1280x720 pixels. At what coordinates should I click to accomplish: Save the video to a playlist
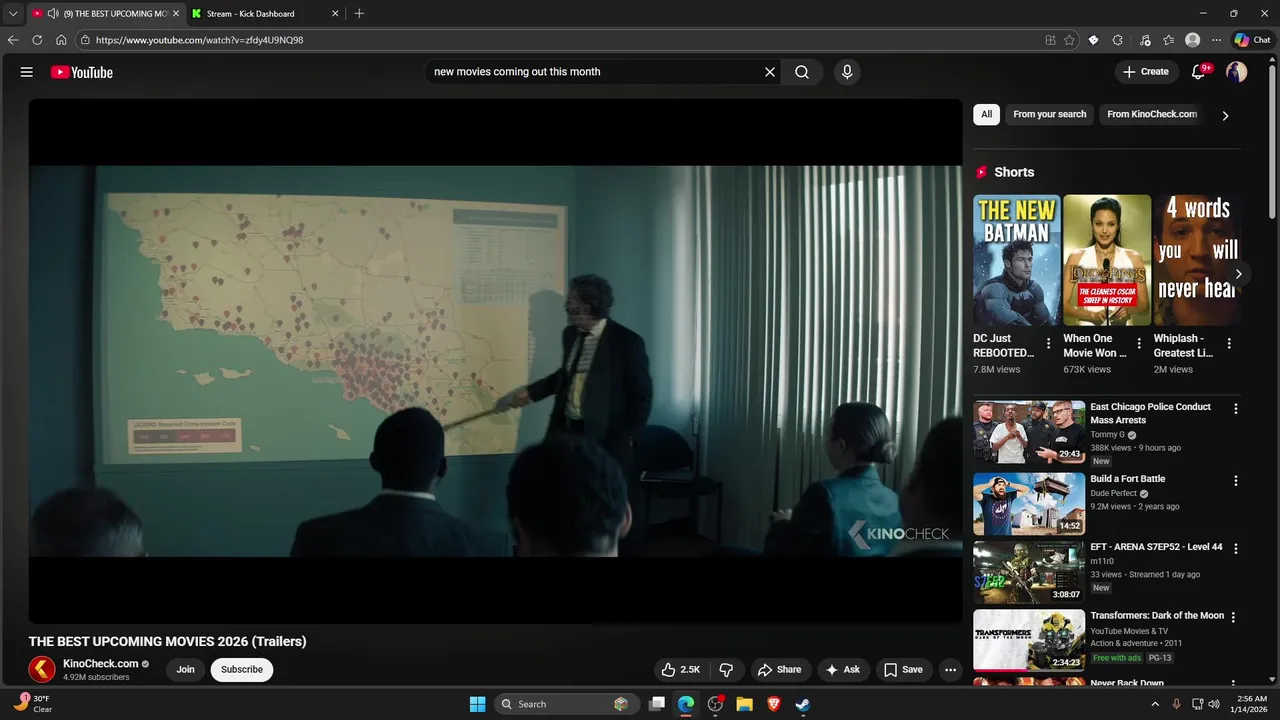click(x=904, y=670)
